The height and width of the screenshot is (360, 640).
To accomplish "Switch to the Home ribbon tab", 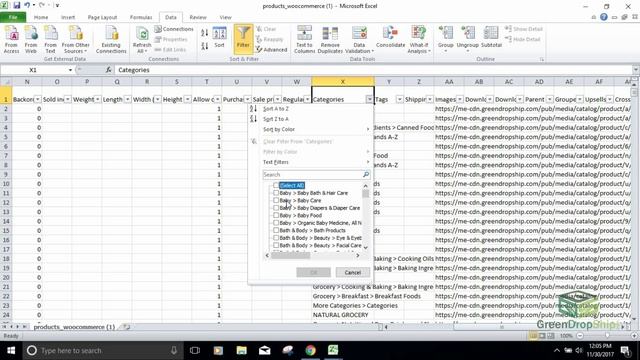I will pos(41,17).
